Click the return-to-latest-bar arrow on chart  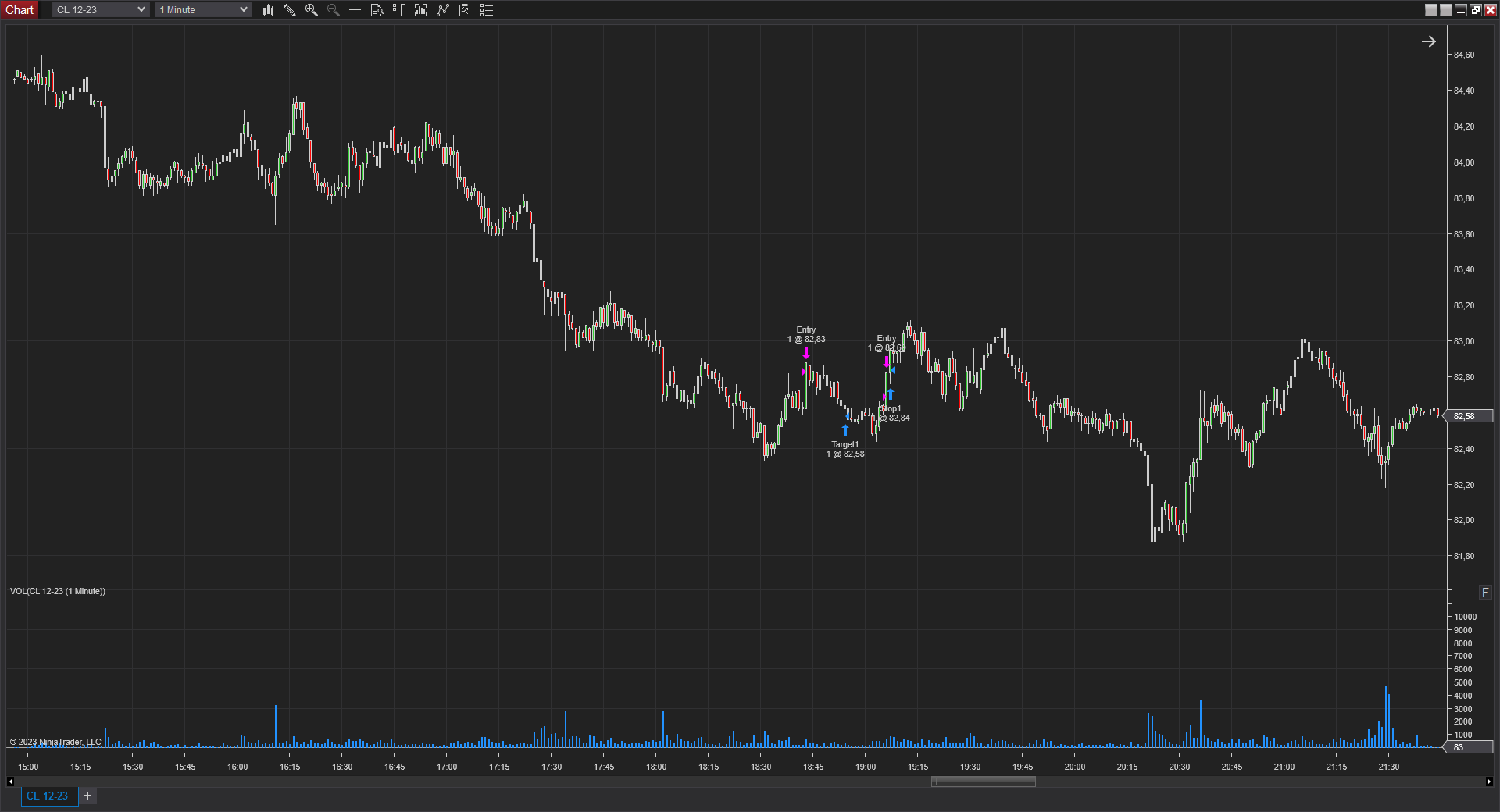tap(1428, 41)
